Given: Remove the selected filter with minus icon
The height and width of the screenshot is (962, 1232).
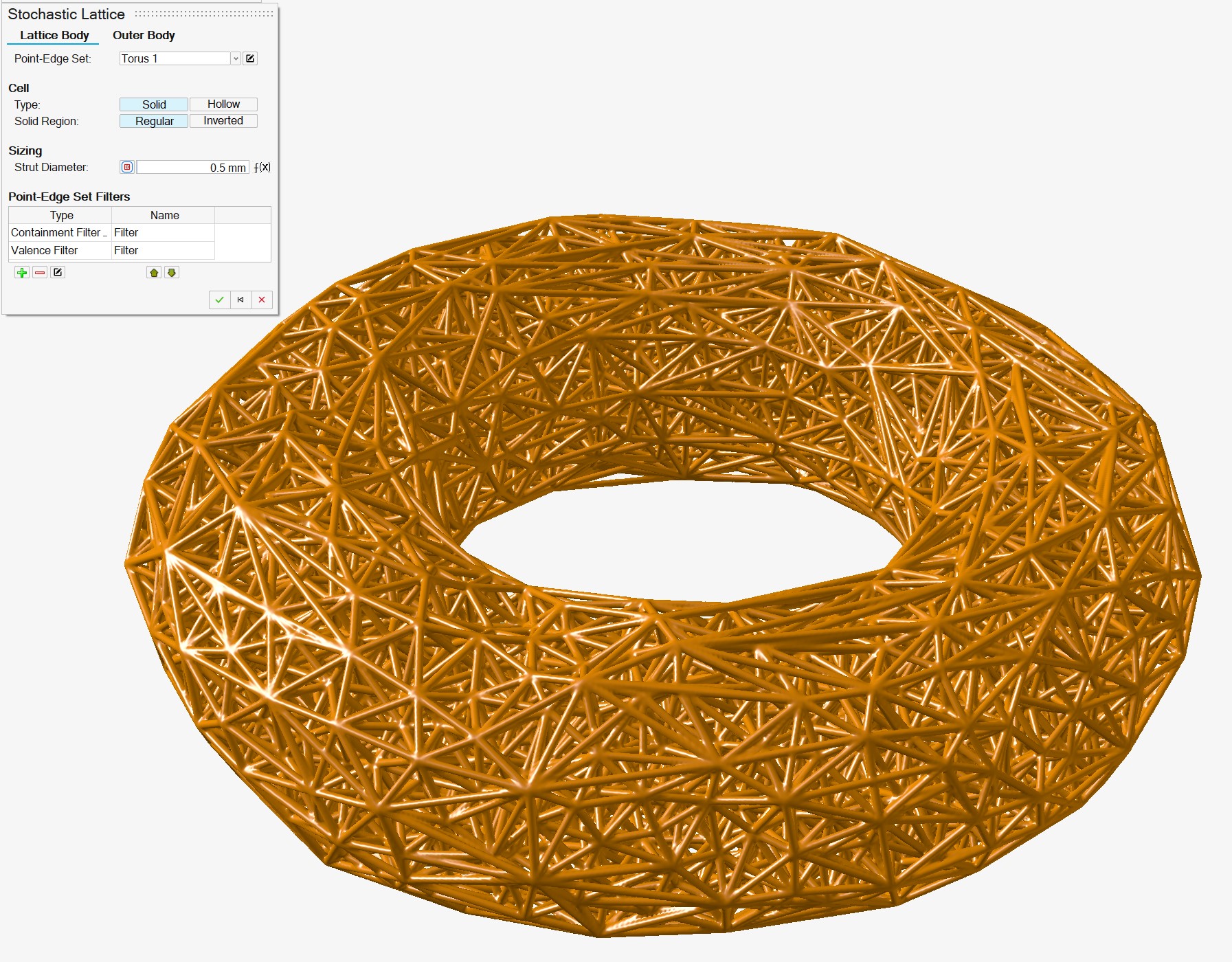Looking at the screenshot, I should (x=40, y=273).
